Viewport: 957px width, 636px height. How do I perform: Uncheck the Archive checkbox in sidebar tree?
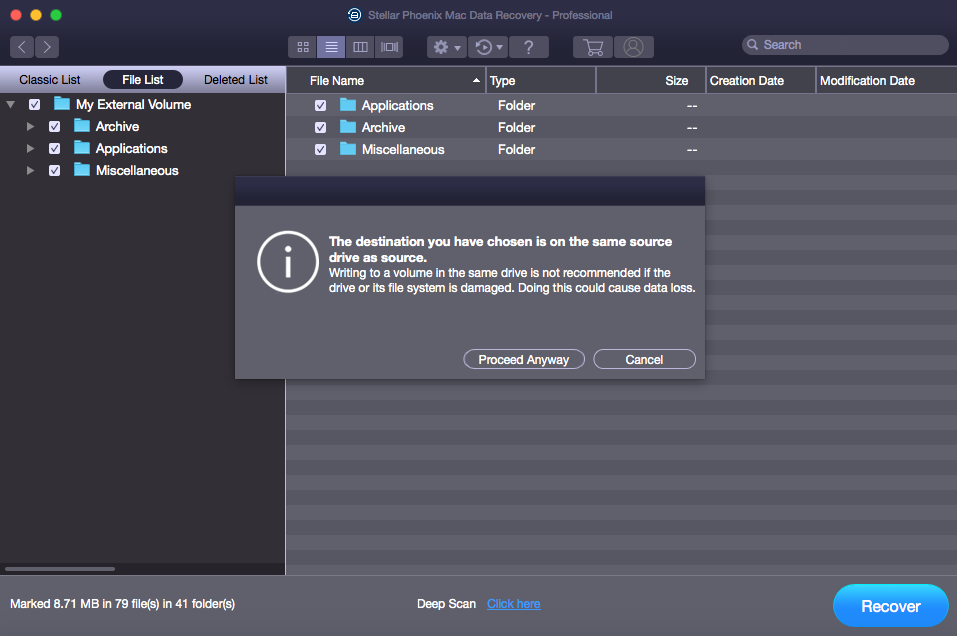coord(54,126)
